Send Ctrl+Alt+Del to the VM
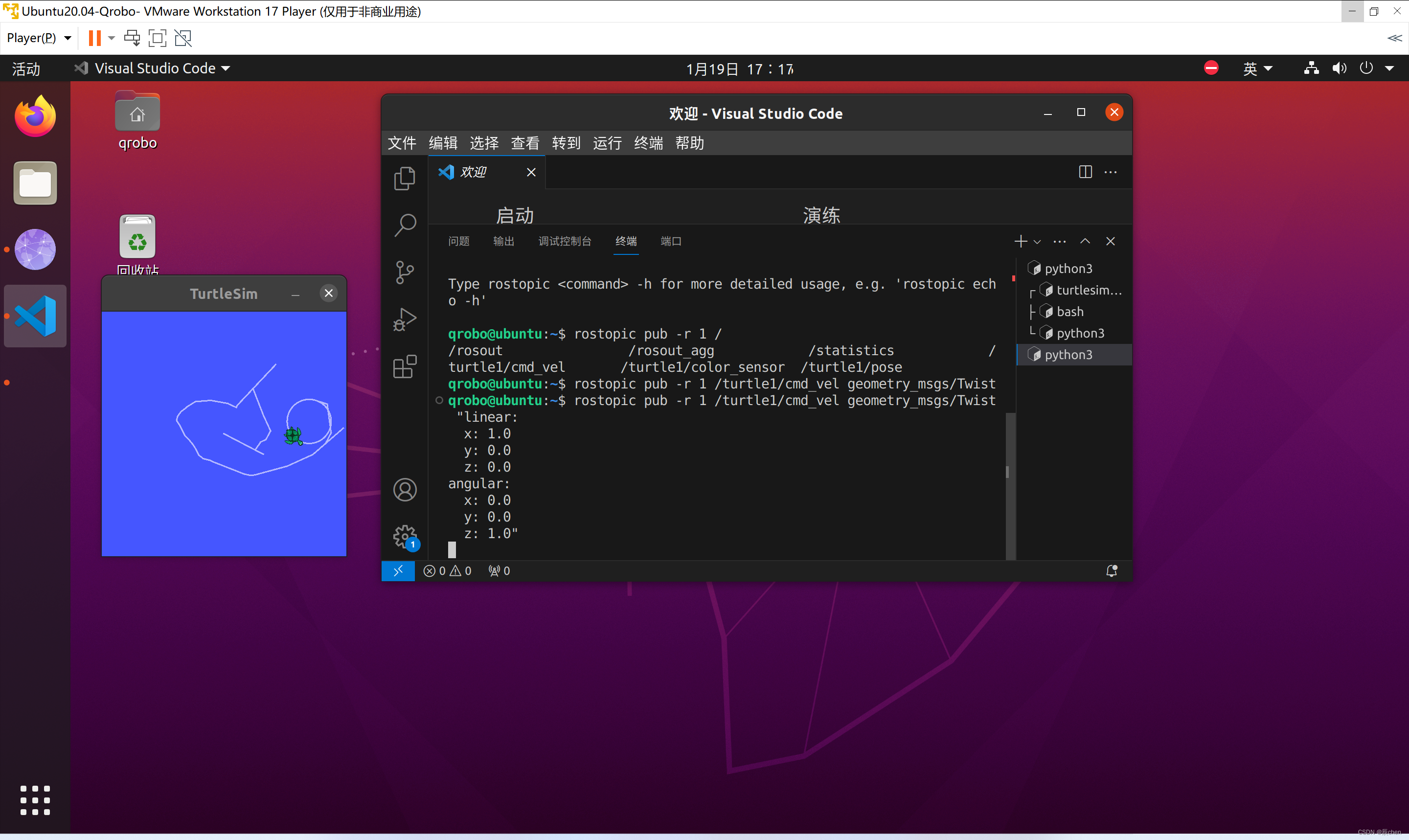 click(x=132, y=38)
